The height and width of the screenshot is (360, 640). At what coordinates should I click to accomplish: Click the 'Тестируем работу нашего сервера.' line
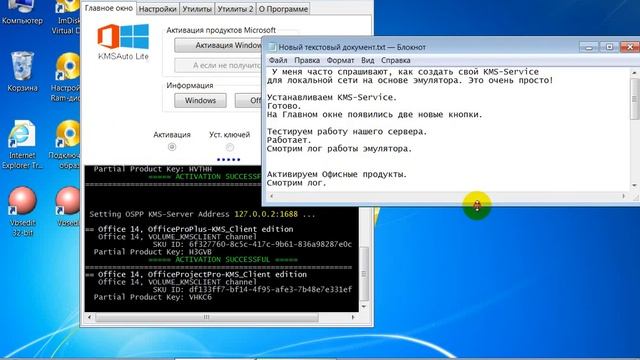pos(347,131)
